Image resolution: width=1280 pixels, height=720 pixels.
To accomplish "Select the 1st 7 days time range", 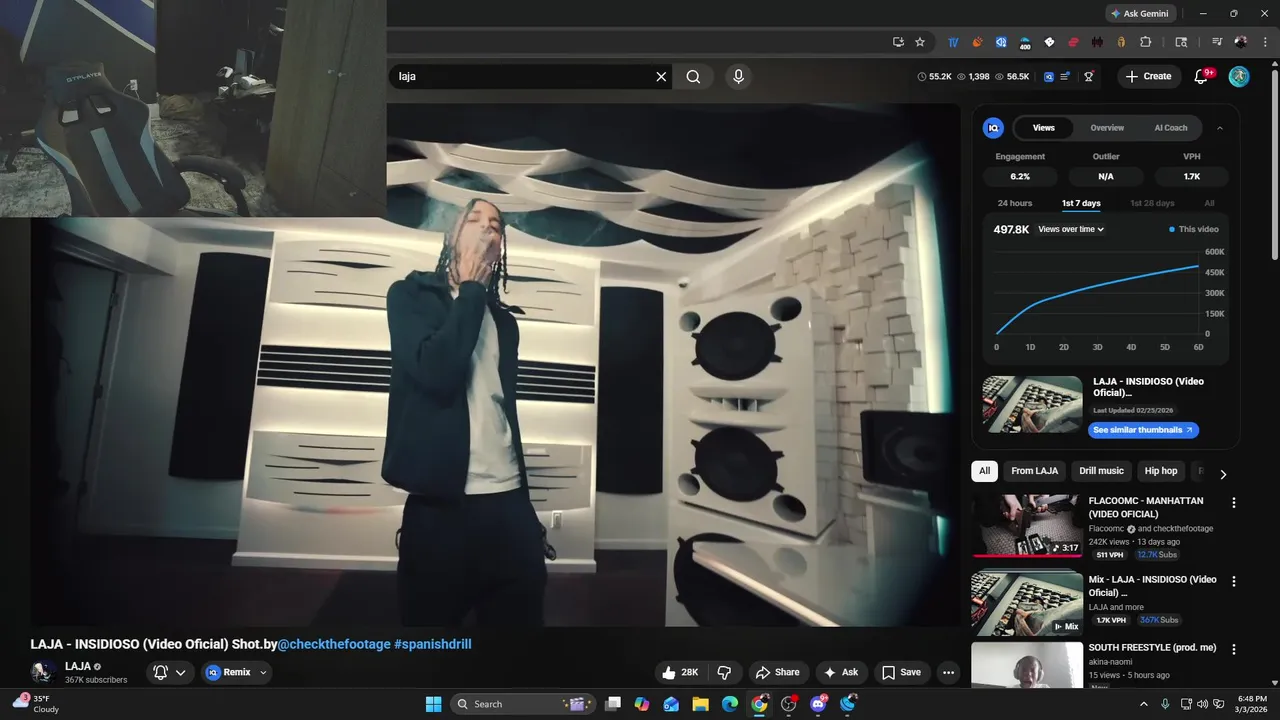I will coord(1081,203).
